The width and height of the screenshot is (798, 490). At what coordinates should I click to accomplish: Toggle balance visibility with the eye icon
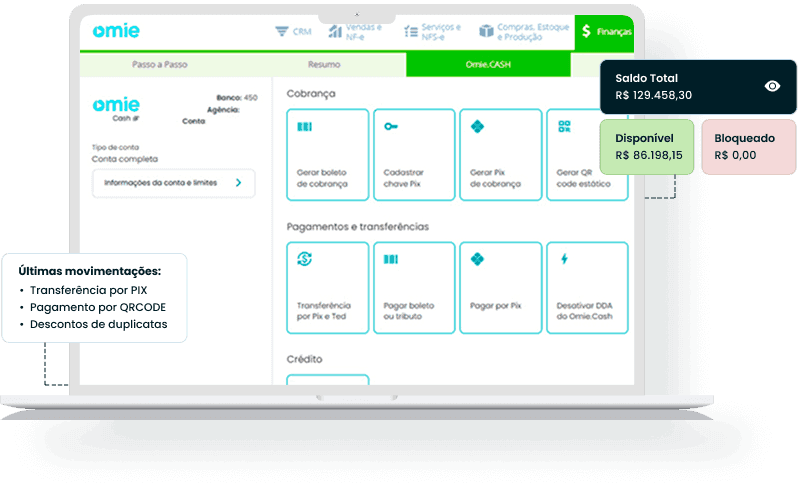tap(772, 87)
